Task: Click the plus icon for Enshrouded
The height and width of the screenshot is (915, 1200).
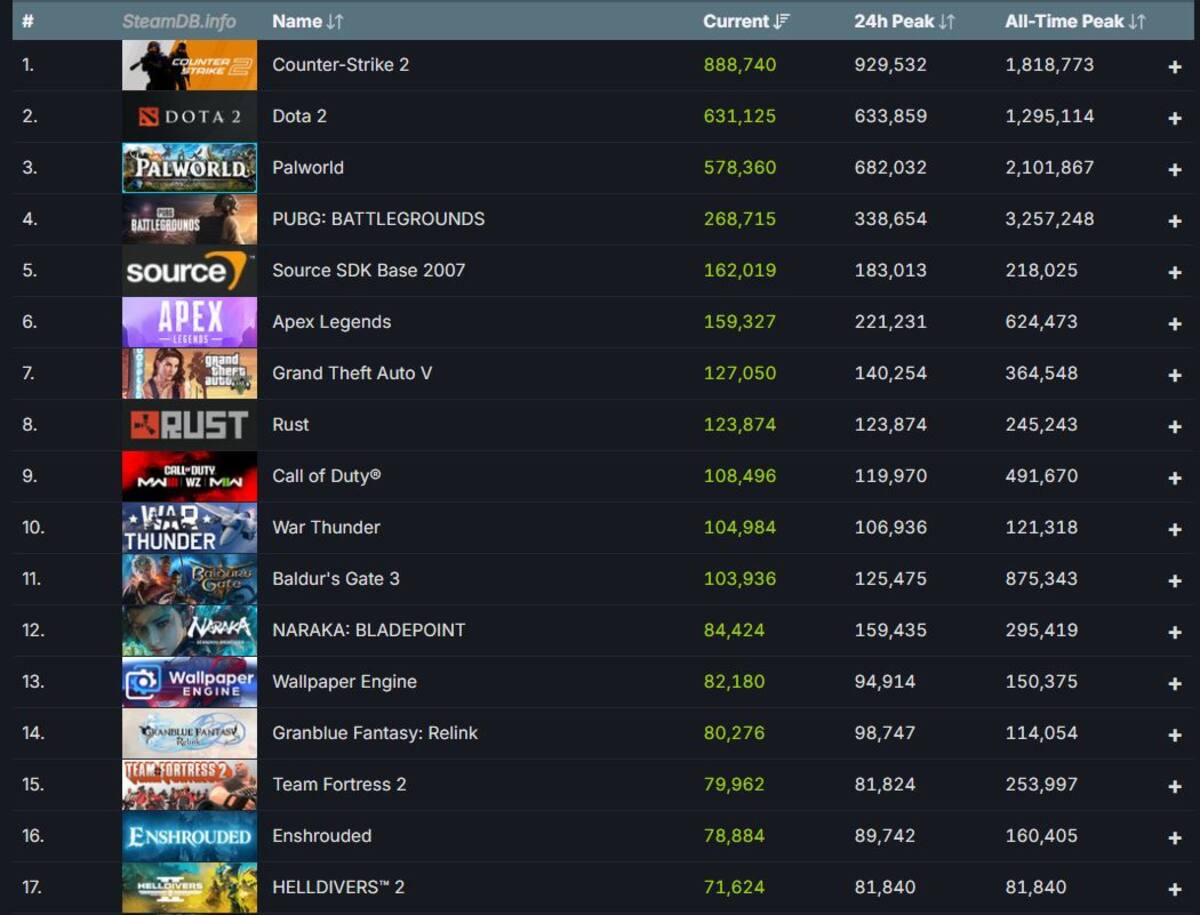Action: (1175, 838)
